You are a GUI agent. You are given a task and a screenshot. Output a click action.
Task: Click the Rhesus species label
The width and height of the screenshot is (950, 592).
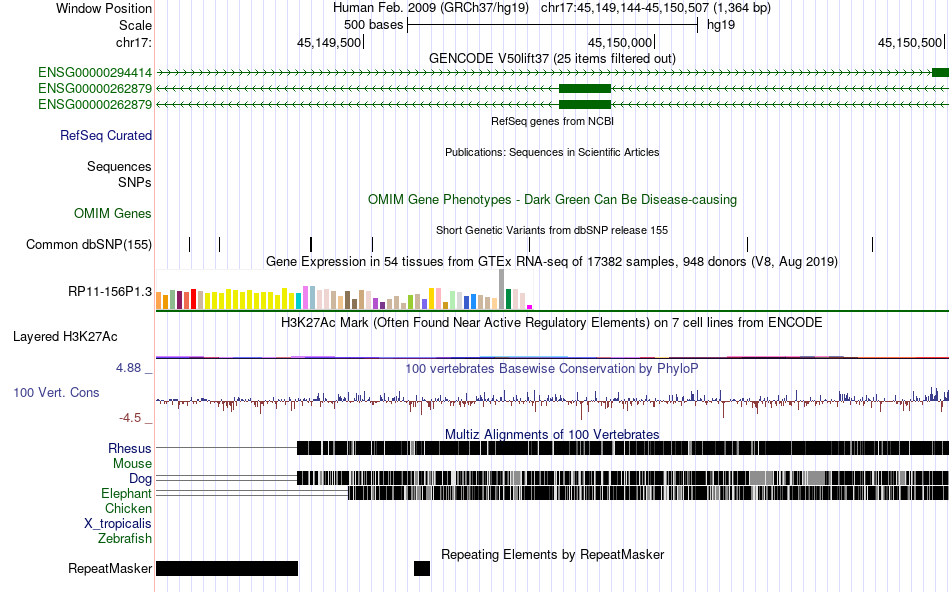pyautogui.click(x=130, y=448)
